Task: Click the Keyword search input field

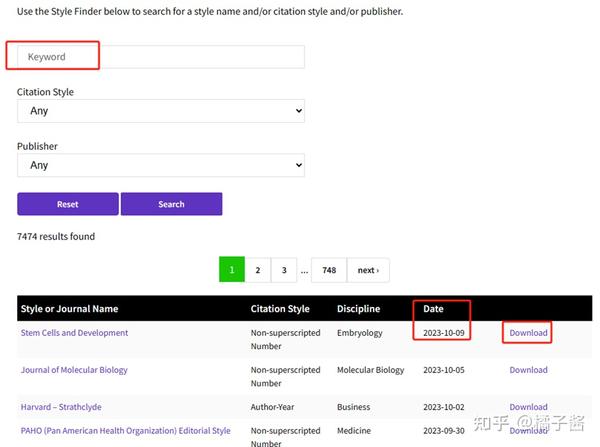Action: (161, 57)
